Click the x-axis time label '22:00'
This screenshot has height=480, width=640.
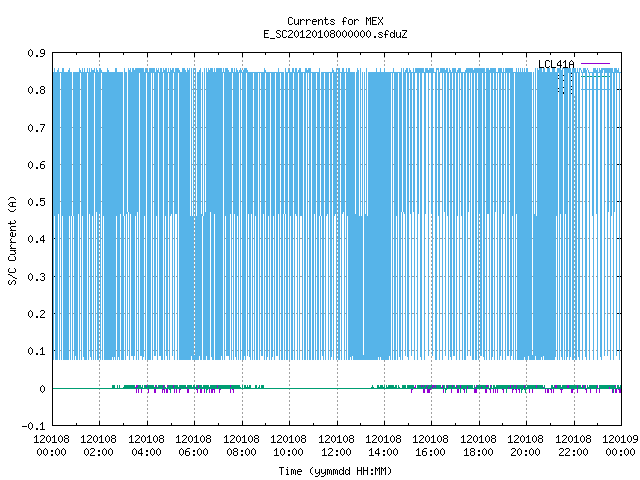click(x=573, y=452)
